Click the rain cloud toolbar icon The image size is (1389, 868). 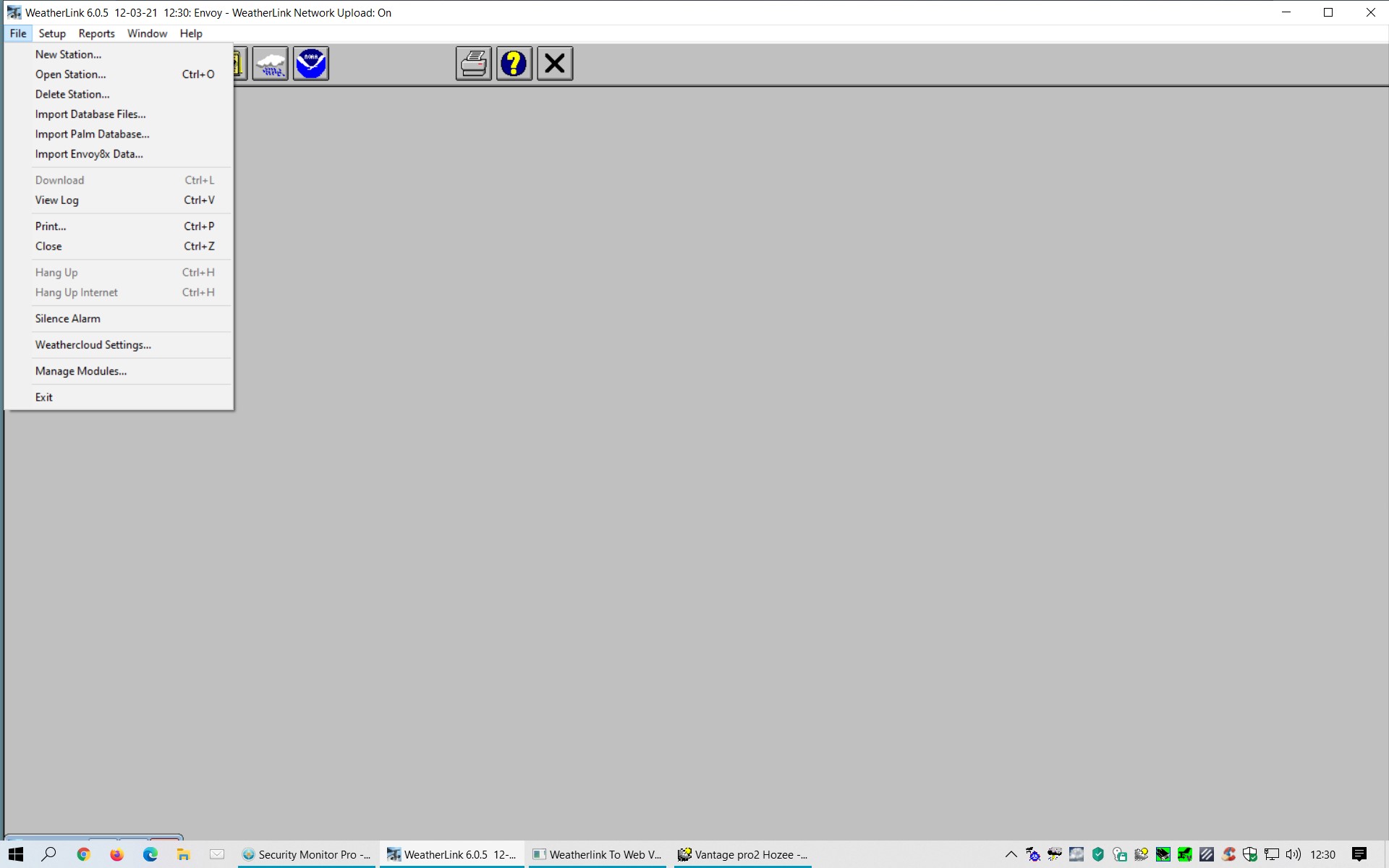click(x=271, y=64)
